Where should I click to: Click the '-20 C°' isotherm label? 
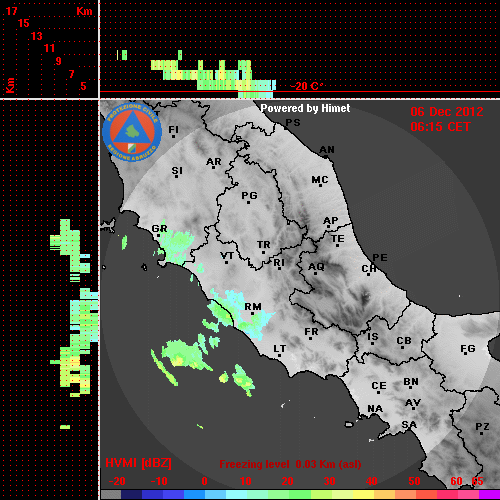306,86
